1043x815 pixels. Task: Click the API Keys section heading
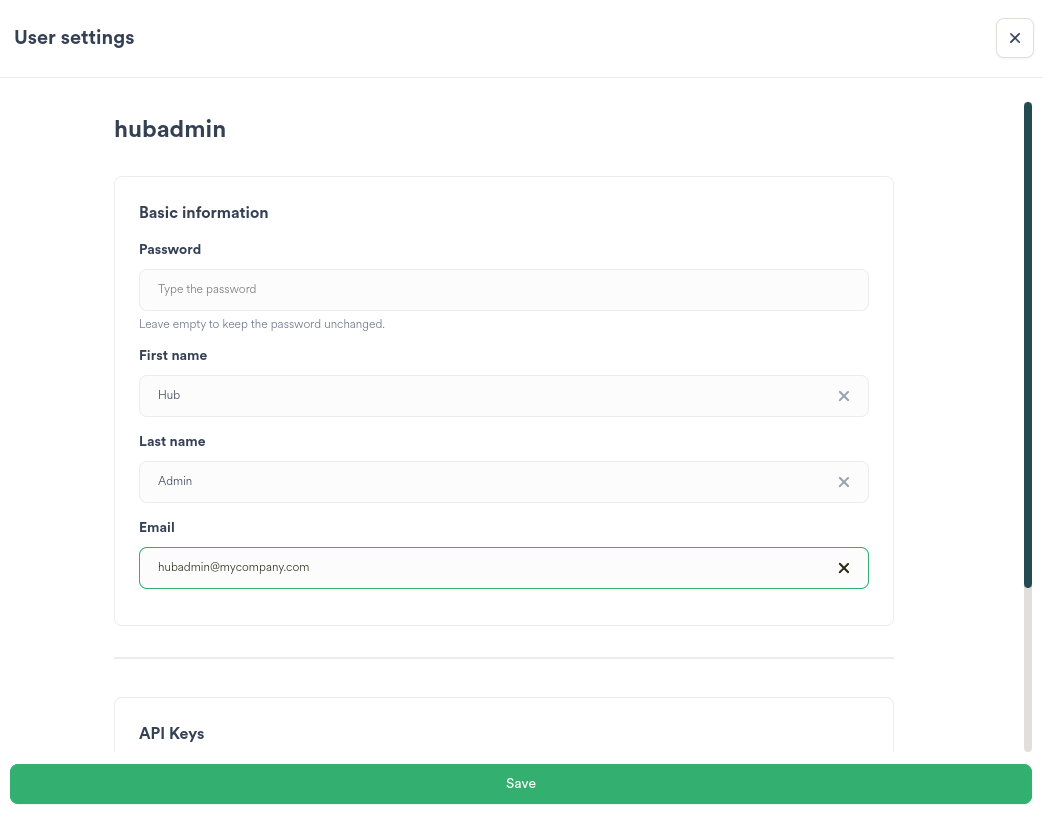point(171,733)
